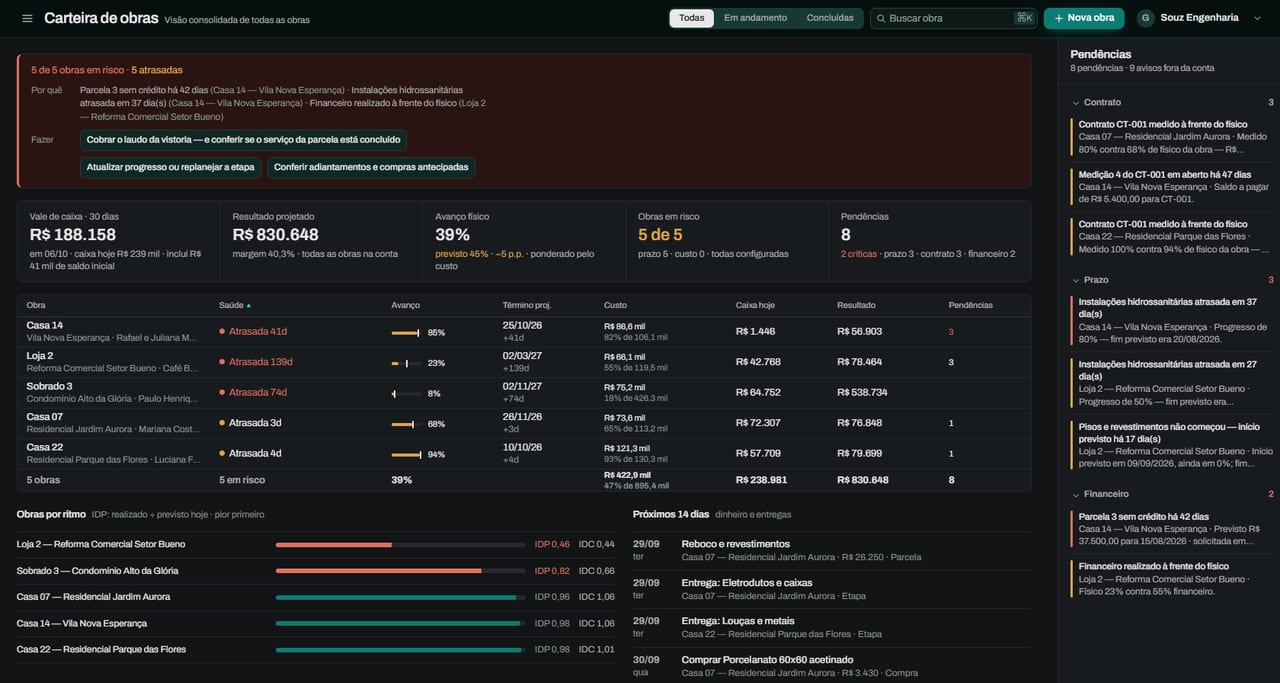Image resolution: width=1280 pixels, height=683 pixels.
Task: Collapse the Financeiro pendências section
Action: click(x=1075, y=494)
